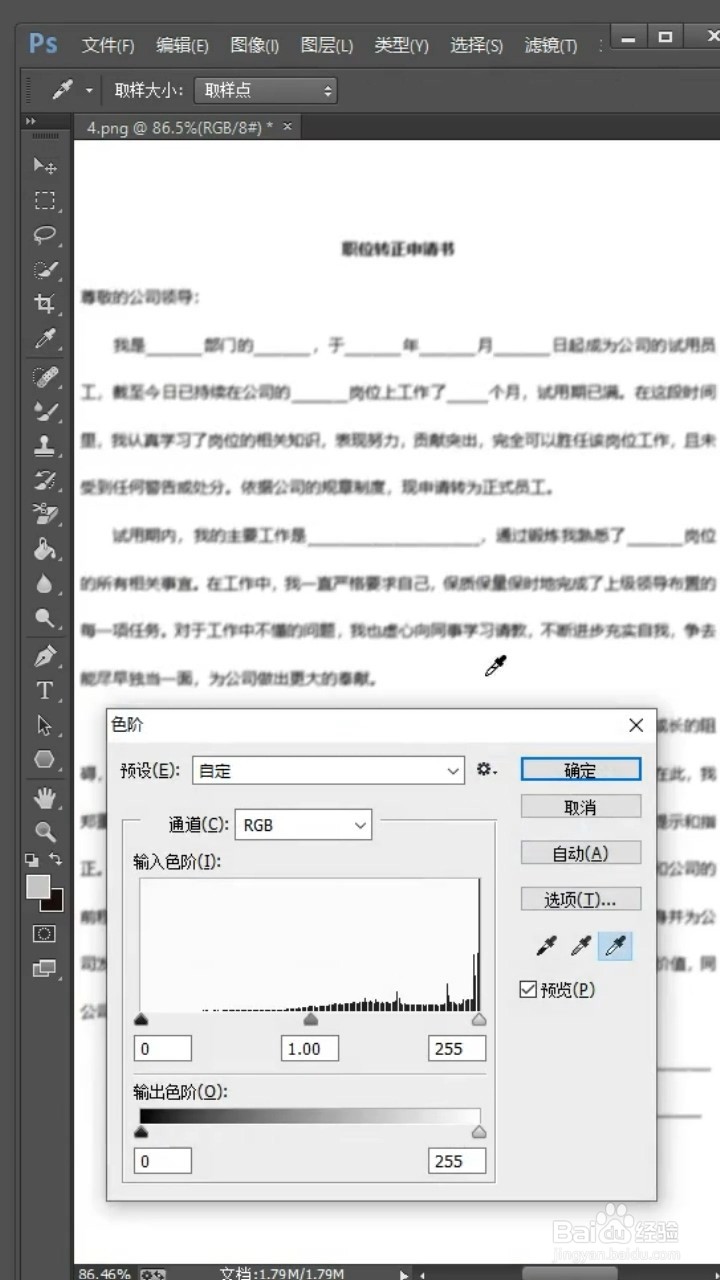Open the 文件(F) menu
The height and width of the screenshot is (1280, 720).
108,46
